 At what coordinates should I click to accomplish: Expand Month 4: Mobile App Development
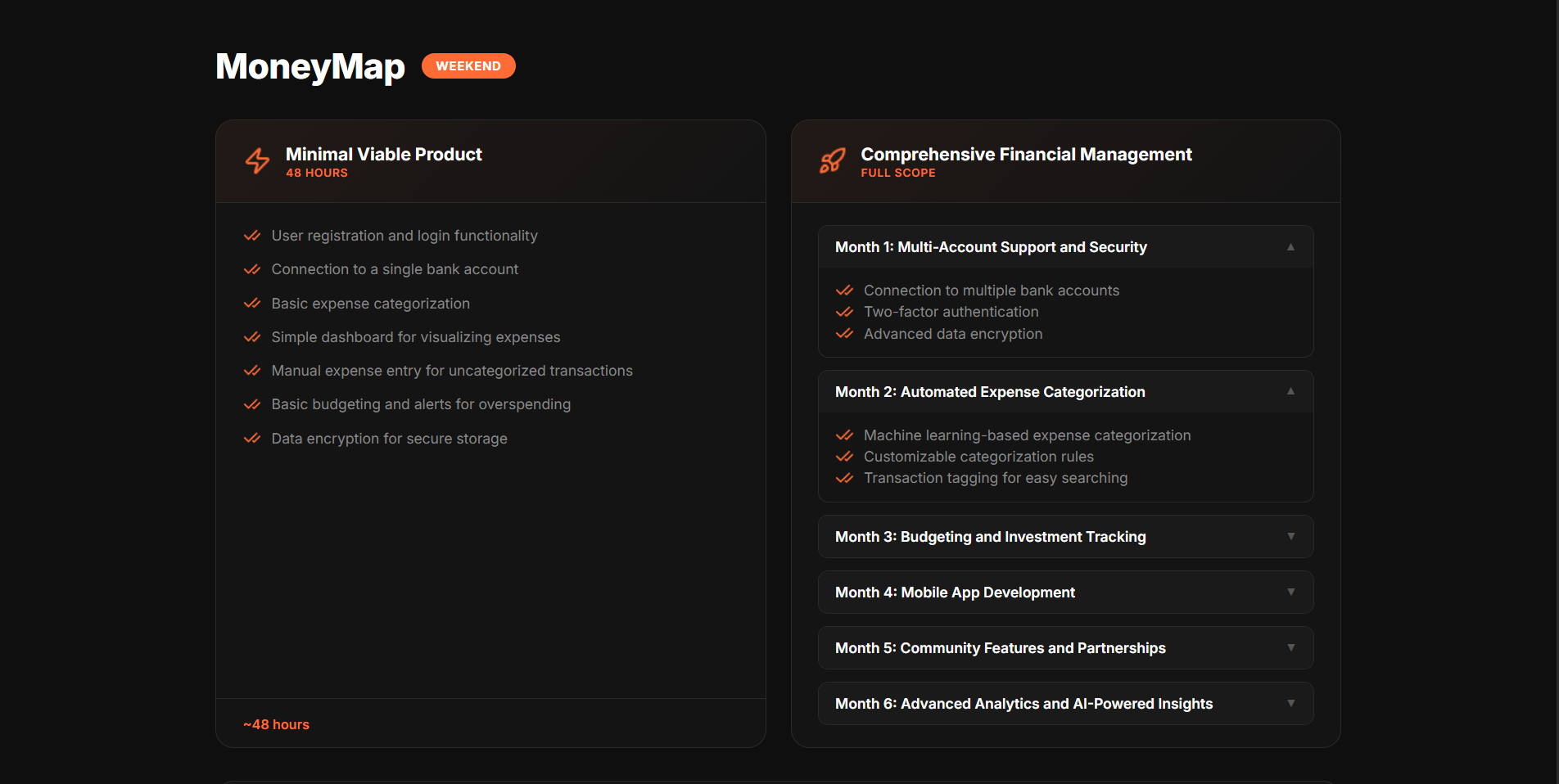click(x=1064, y=592)
